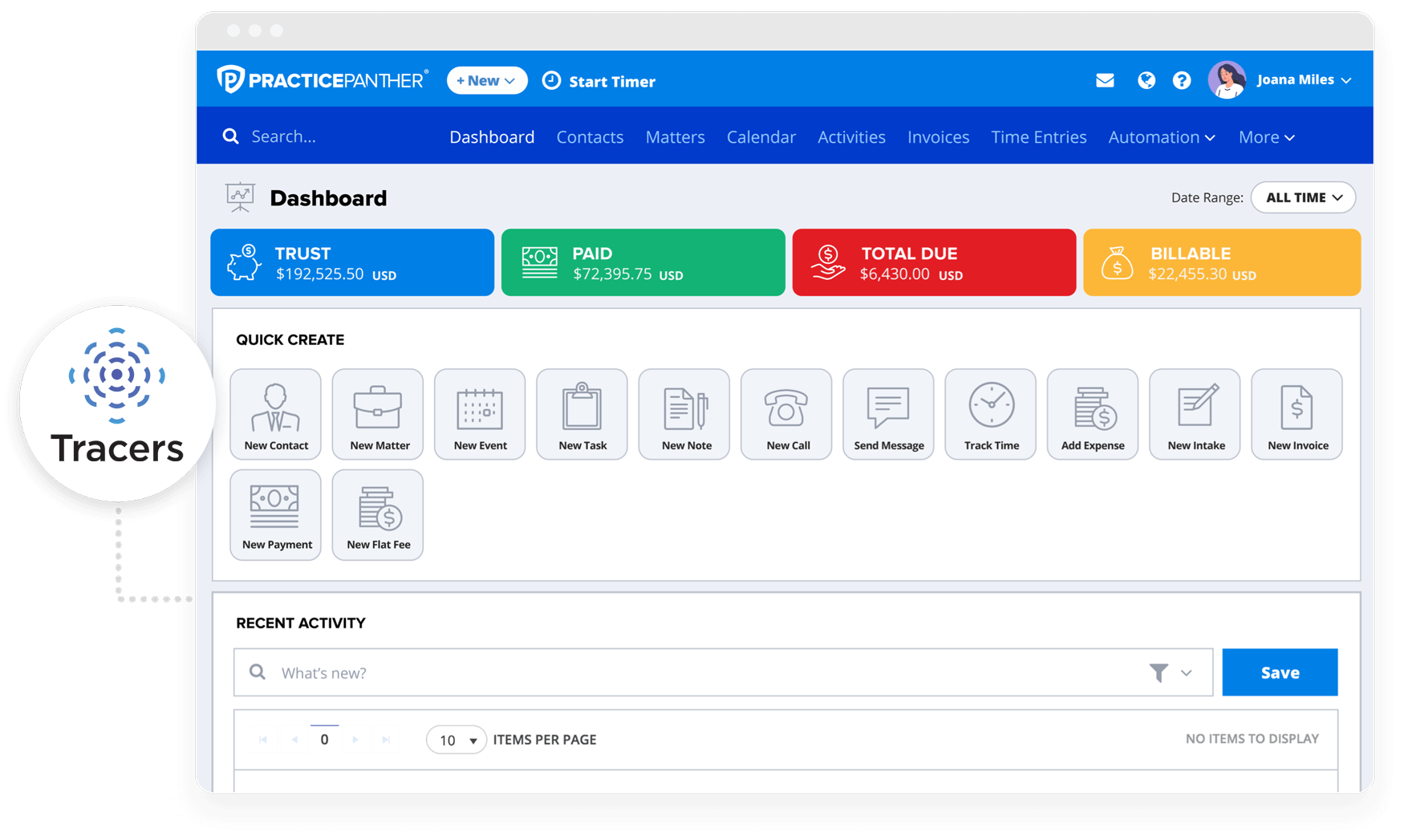
Task: Create a New Event using the calendar icon
Action: (479, 413)
